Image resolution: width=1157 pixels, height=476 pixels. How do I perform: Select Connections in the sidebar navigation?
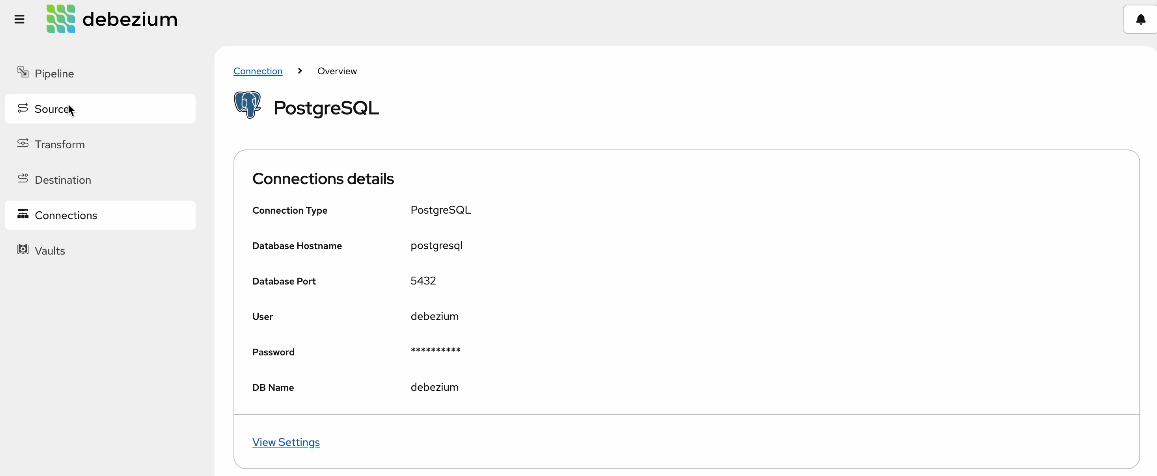tap(66, 215)
